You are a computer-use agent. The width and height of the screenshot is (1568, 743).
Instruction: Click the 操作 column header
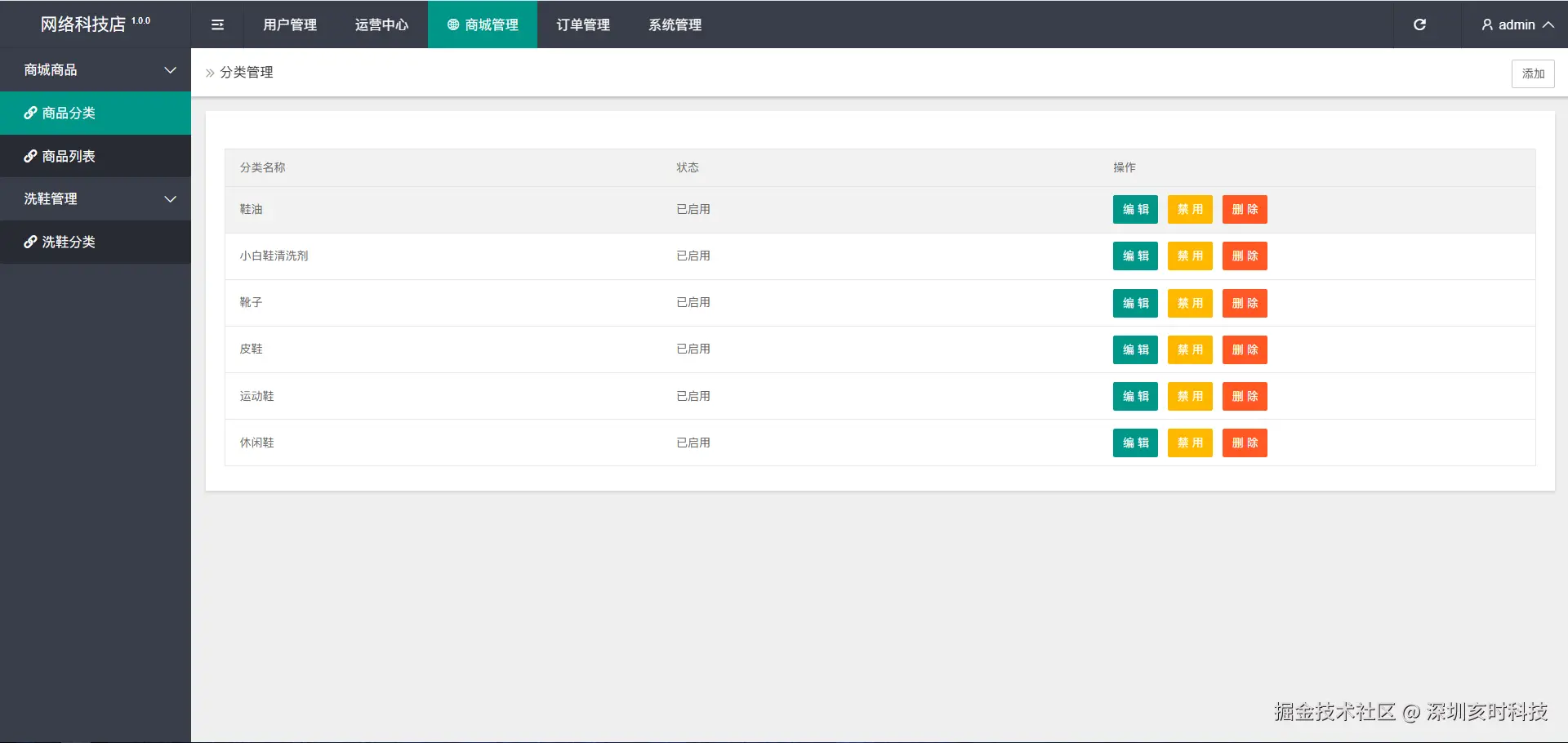pos(1125,167)
